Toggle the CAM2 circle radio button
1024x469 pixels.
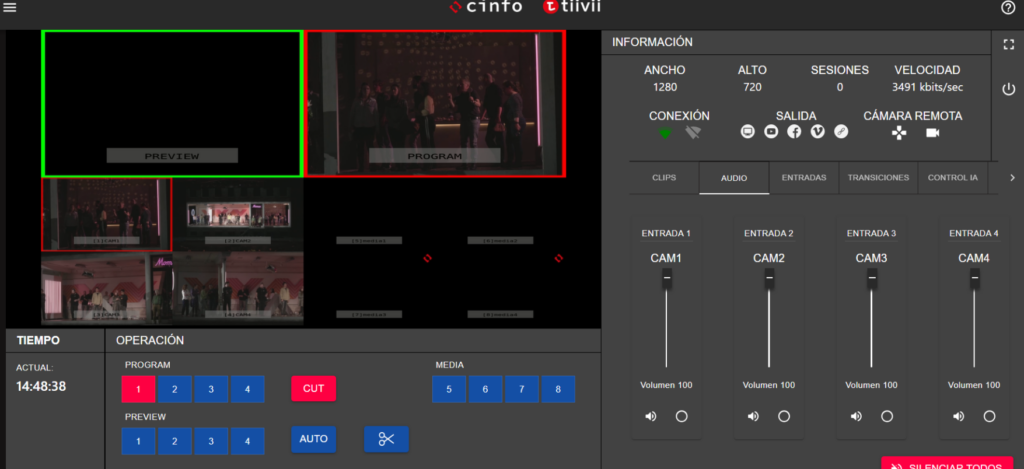click(x=784, y=416)
